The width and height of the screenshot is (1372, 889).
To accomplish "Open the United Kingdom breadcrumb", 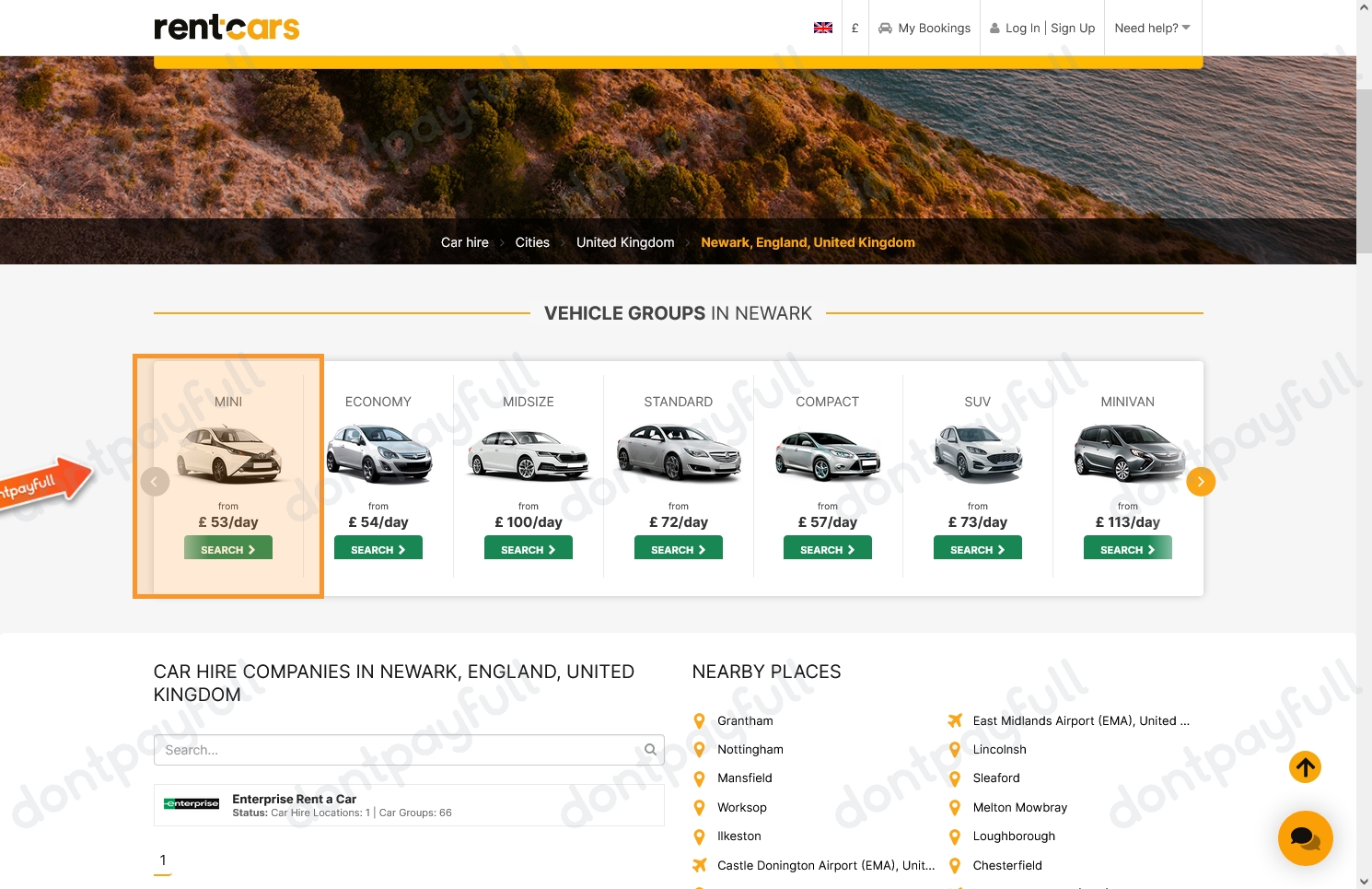I will tap(625, 241).
